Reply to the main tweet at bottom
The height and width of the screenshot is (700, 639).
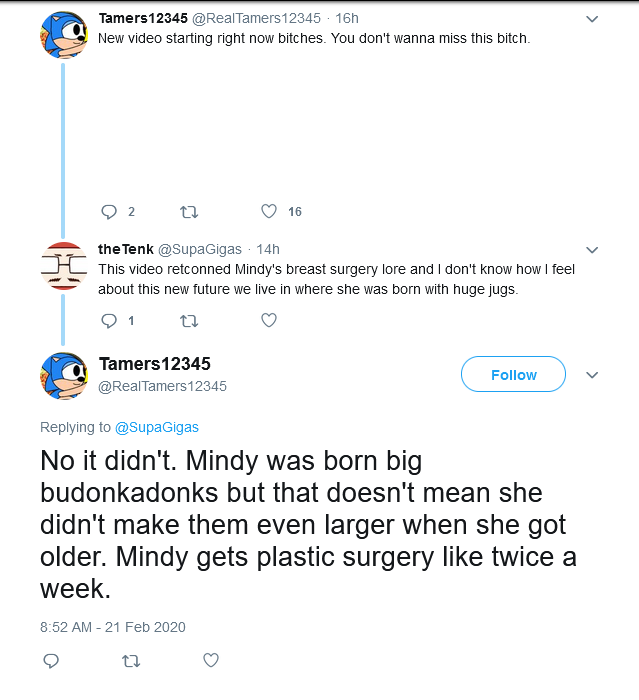(51, 661)
